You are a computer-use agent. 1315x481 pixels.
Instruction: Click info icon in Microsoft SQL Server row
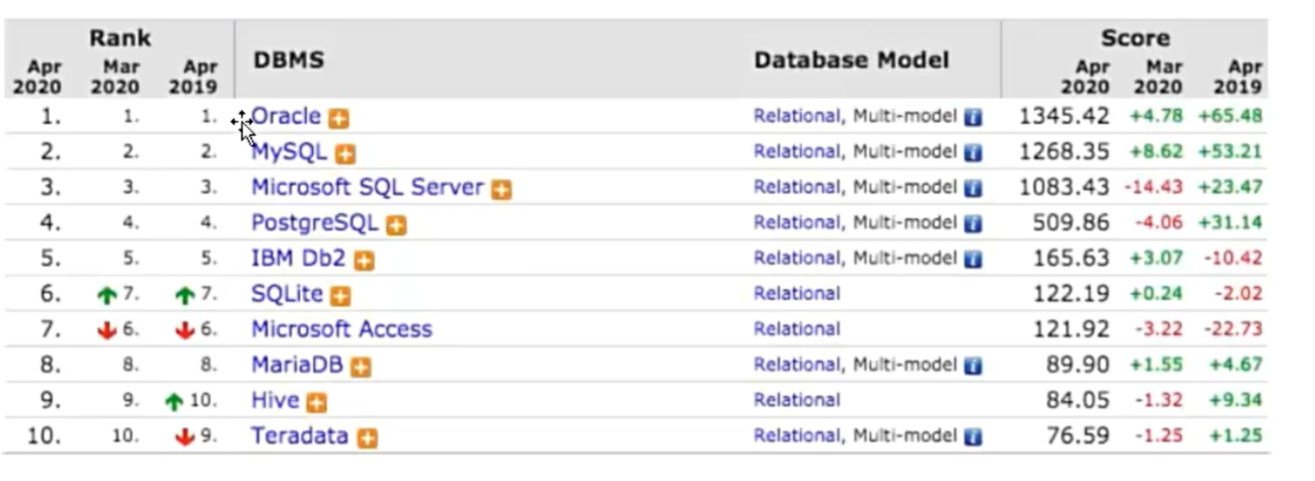pyautogui.click(x=973, y=188)
